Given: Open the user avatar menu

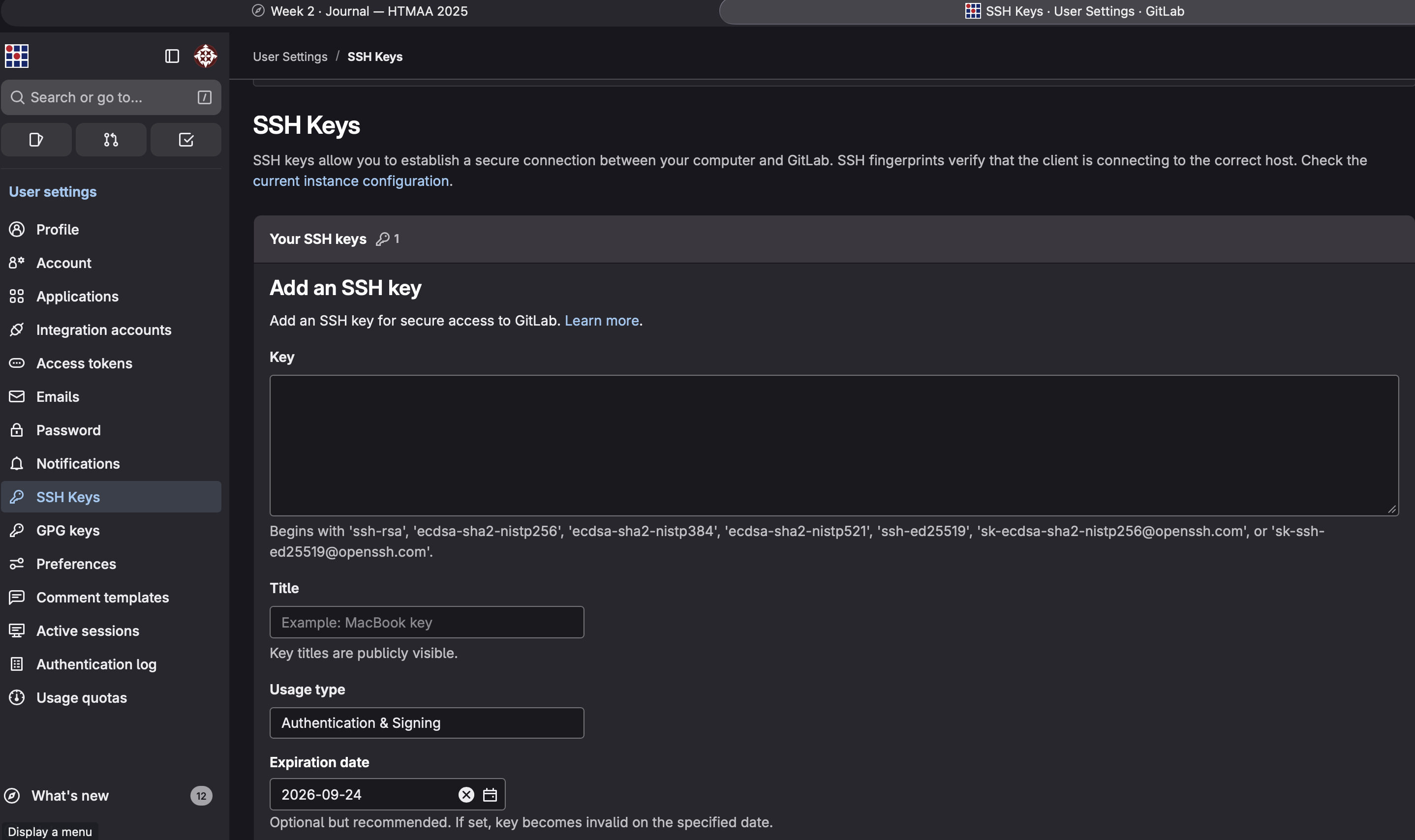Looking at the screenshot, I should click(x=206, y=56).
